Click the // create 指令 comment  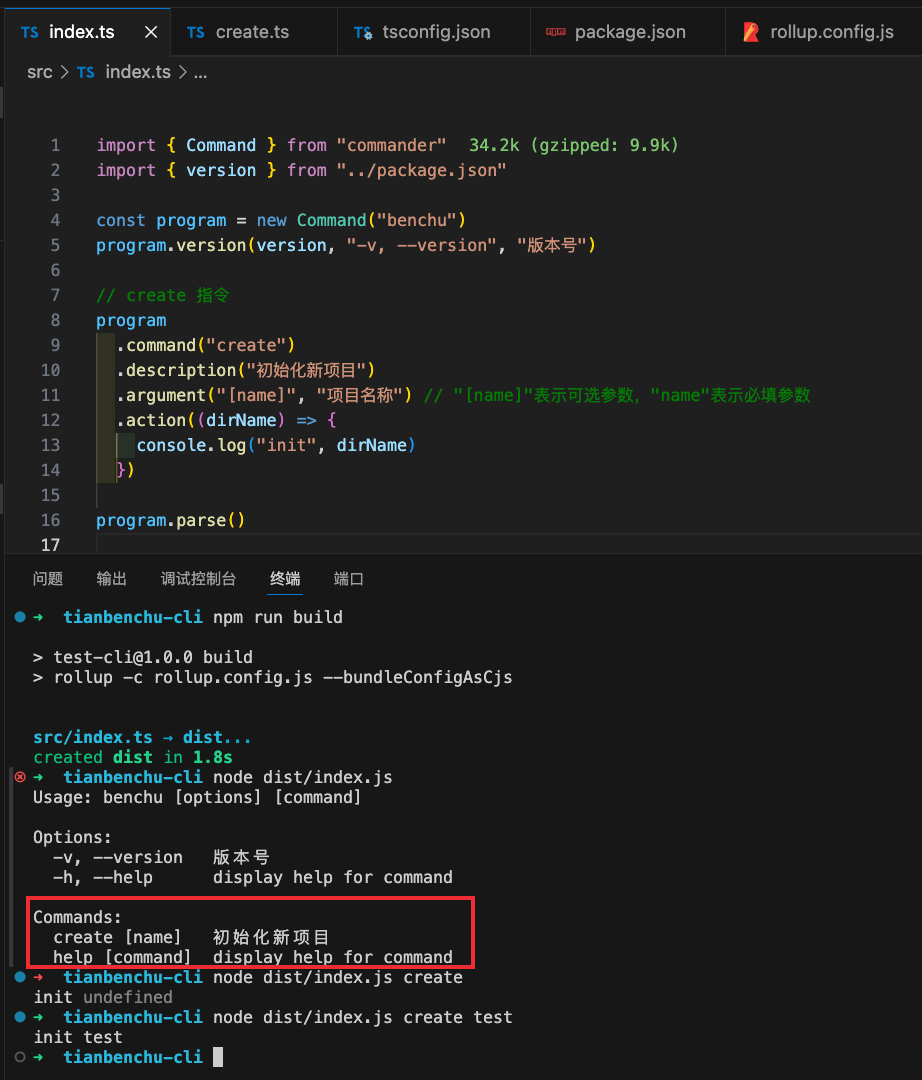tap(163, 295)
